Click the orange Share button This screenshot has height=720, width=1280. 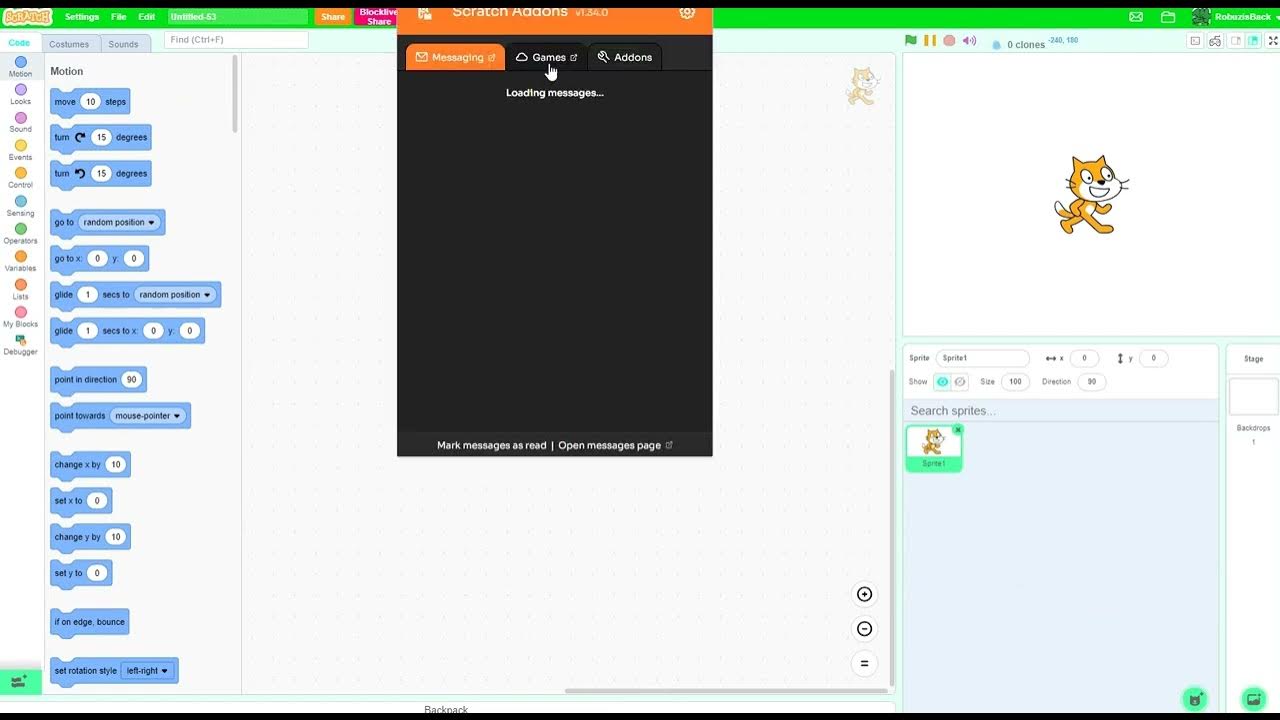[x=333, y=17]
